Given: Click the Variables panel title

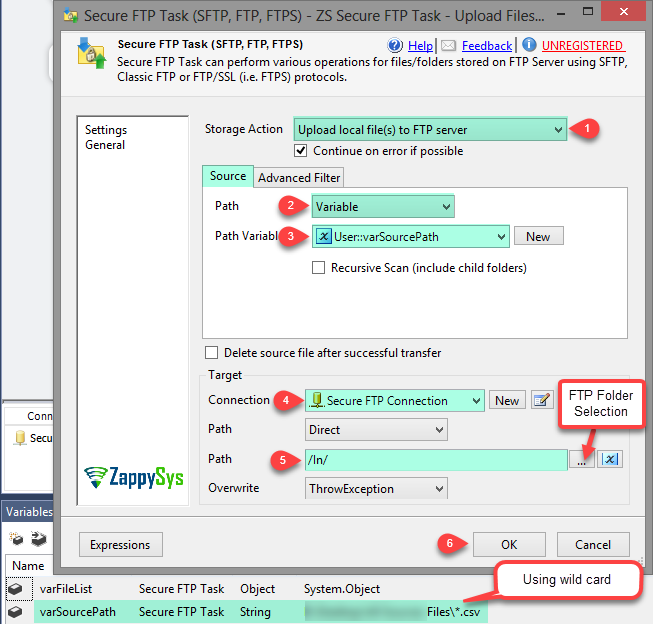Looking at the screenshot, I should click(x=29, y=511).
